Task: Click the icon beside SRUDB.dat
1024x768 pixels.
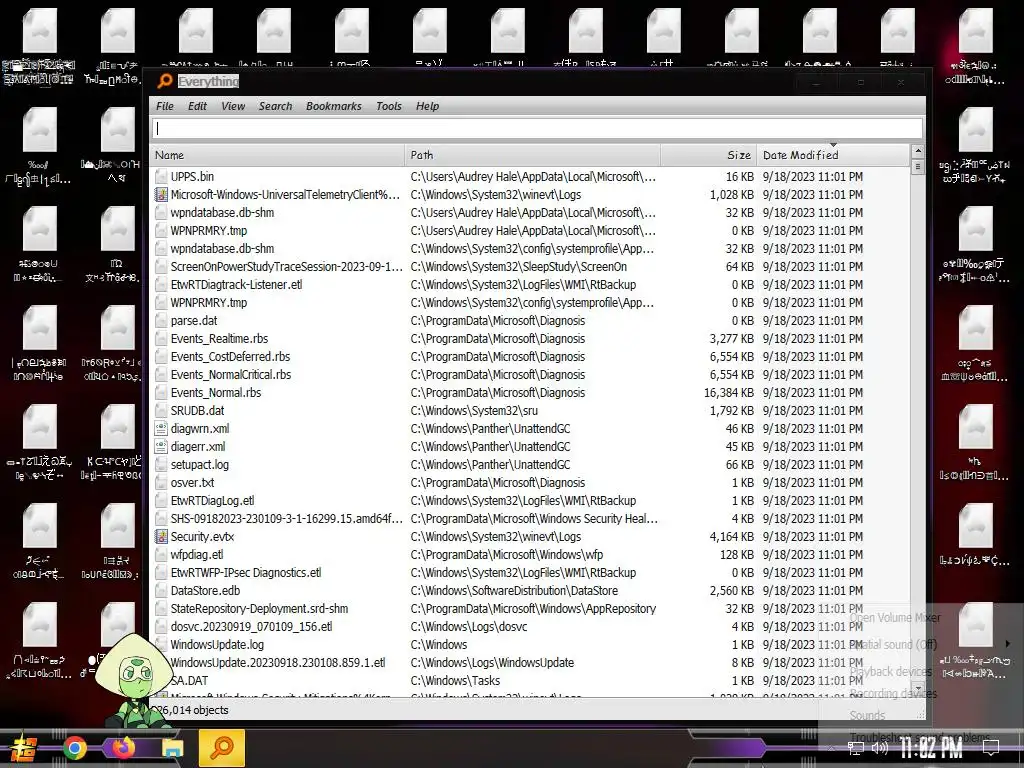Action: (x=161, y=411)
